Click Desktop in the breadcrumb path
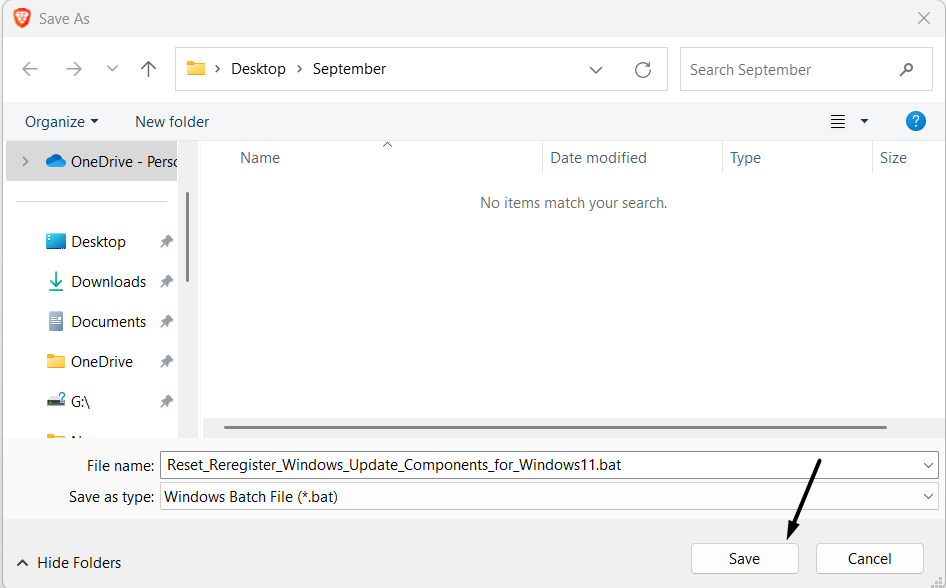The width and height of the screenshot is (946, 588). tap(258, 69)
